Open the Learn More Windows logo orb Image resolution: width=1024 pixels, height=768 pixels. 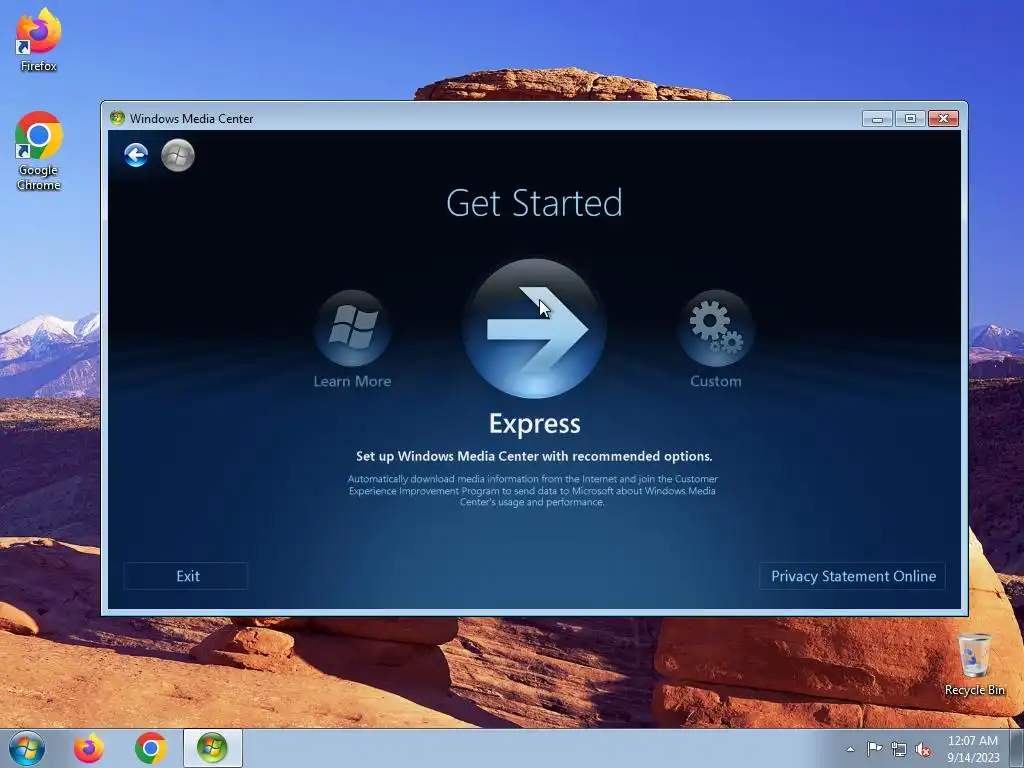tap(353, 328)
